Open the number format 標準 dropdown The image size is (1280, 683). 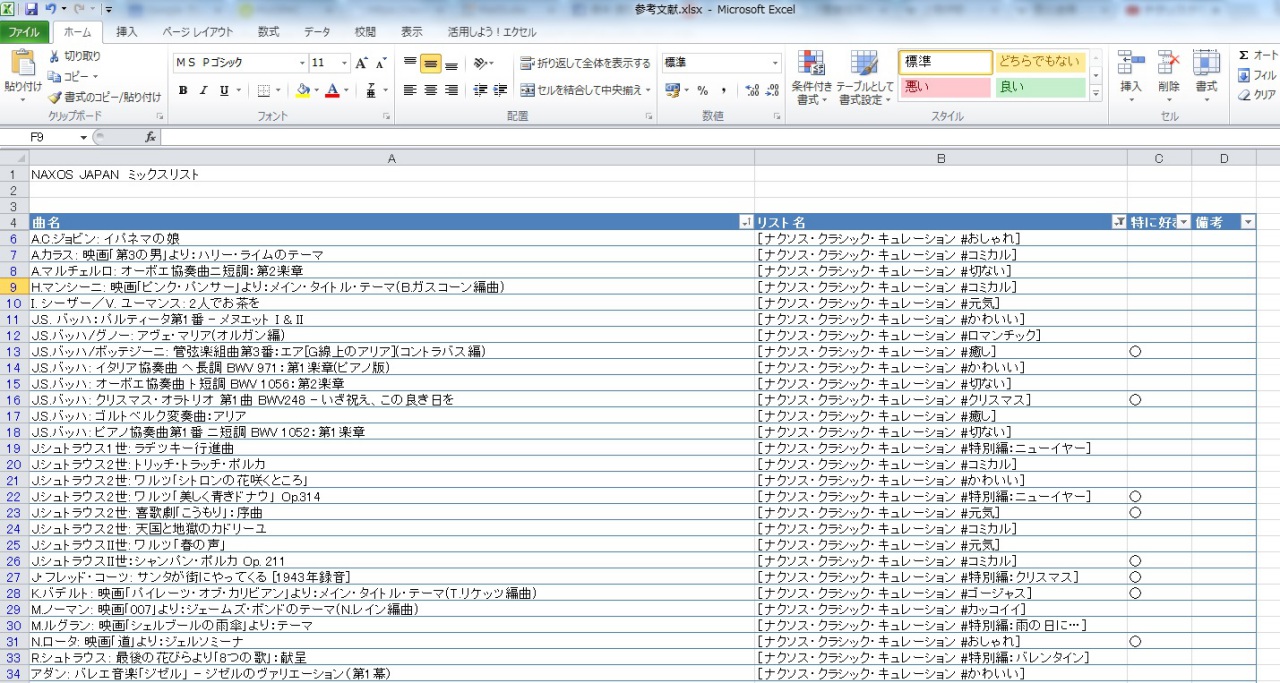[775, 63]
